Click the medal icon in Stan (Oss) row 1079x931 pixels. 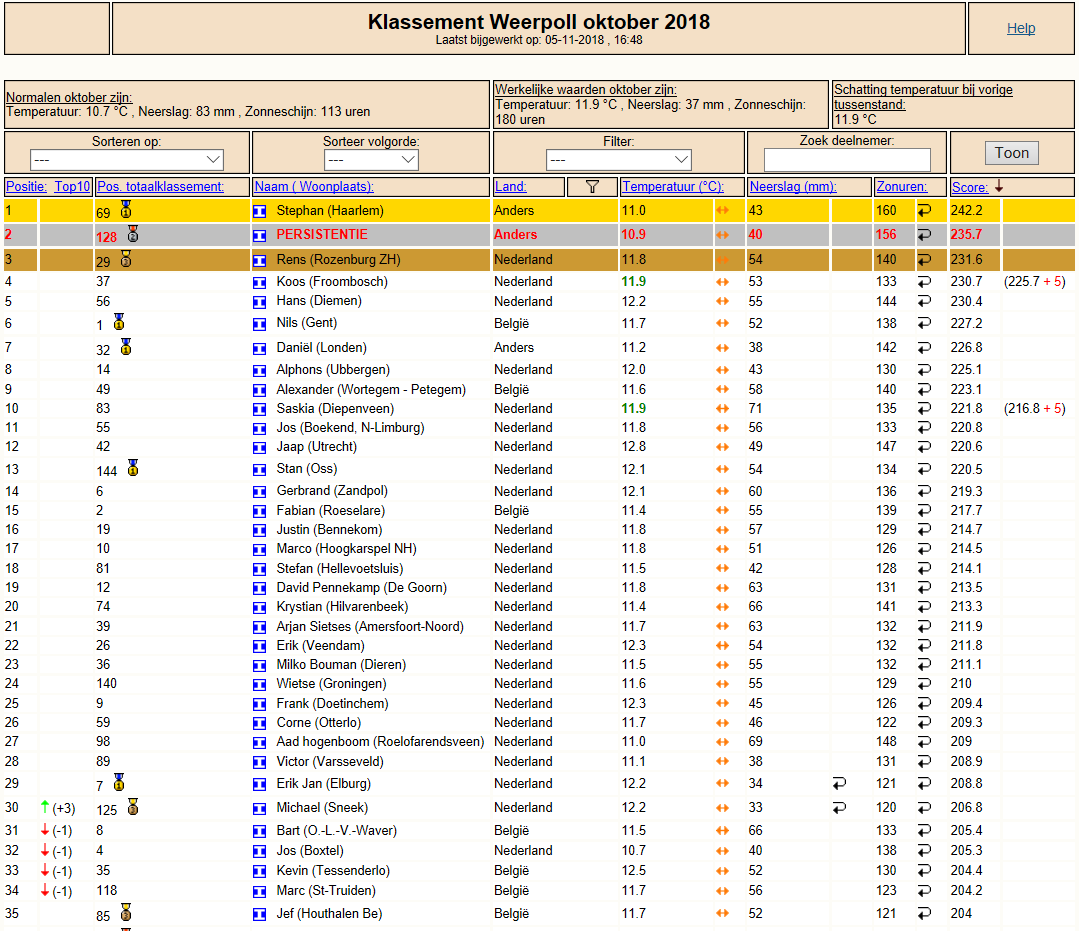coord(133,468)
